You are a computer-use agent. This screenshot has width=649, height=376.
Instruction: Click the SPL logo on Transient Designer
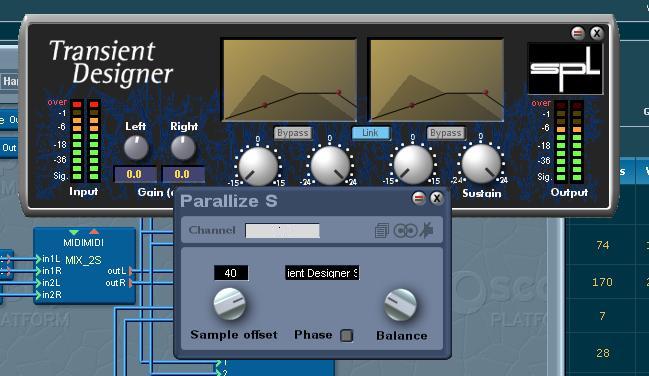565,69
